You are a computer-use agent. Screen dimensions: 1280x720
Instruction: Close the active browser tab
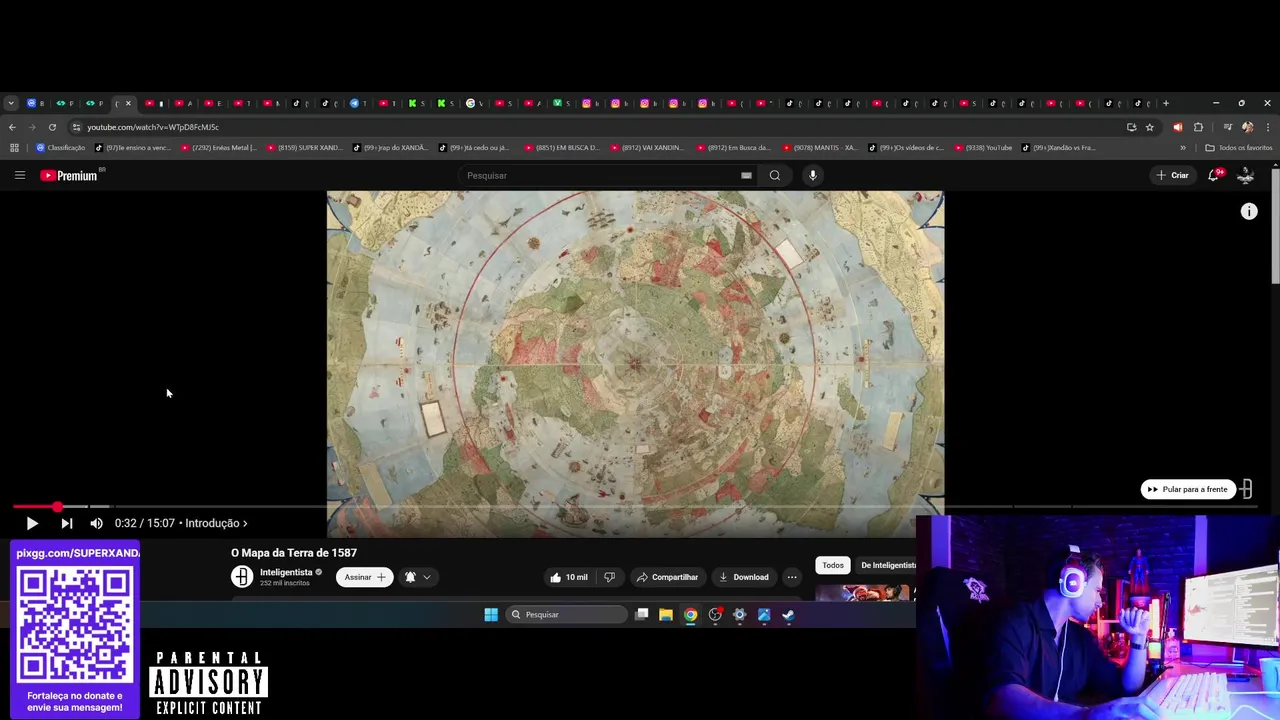click(x=128, y=103)
